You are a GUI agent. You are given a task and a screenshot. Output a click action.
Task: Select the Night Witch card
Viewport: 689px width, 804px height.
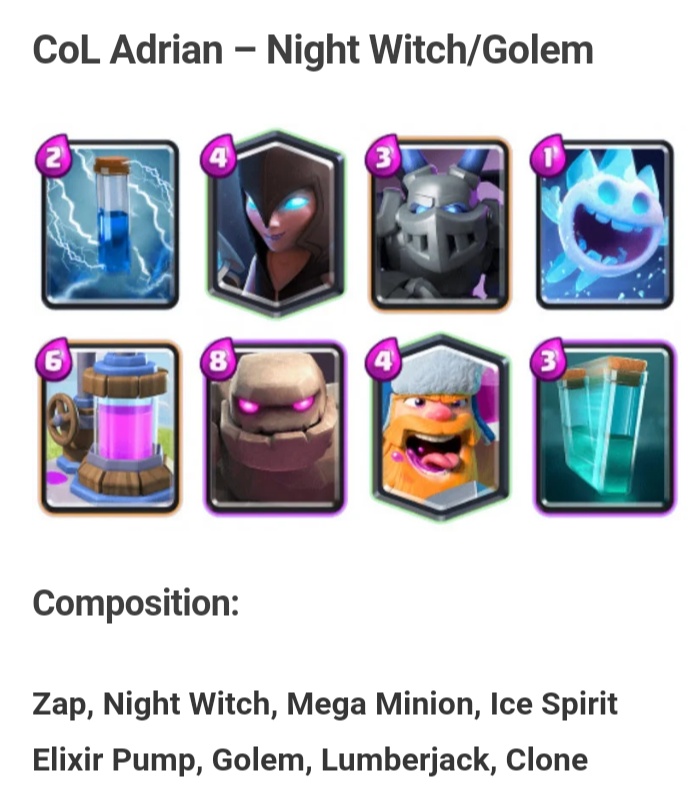[276, 225]
